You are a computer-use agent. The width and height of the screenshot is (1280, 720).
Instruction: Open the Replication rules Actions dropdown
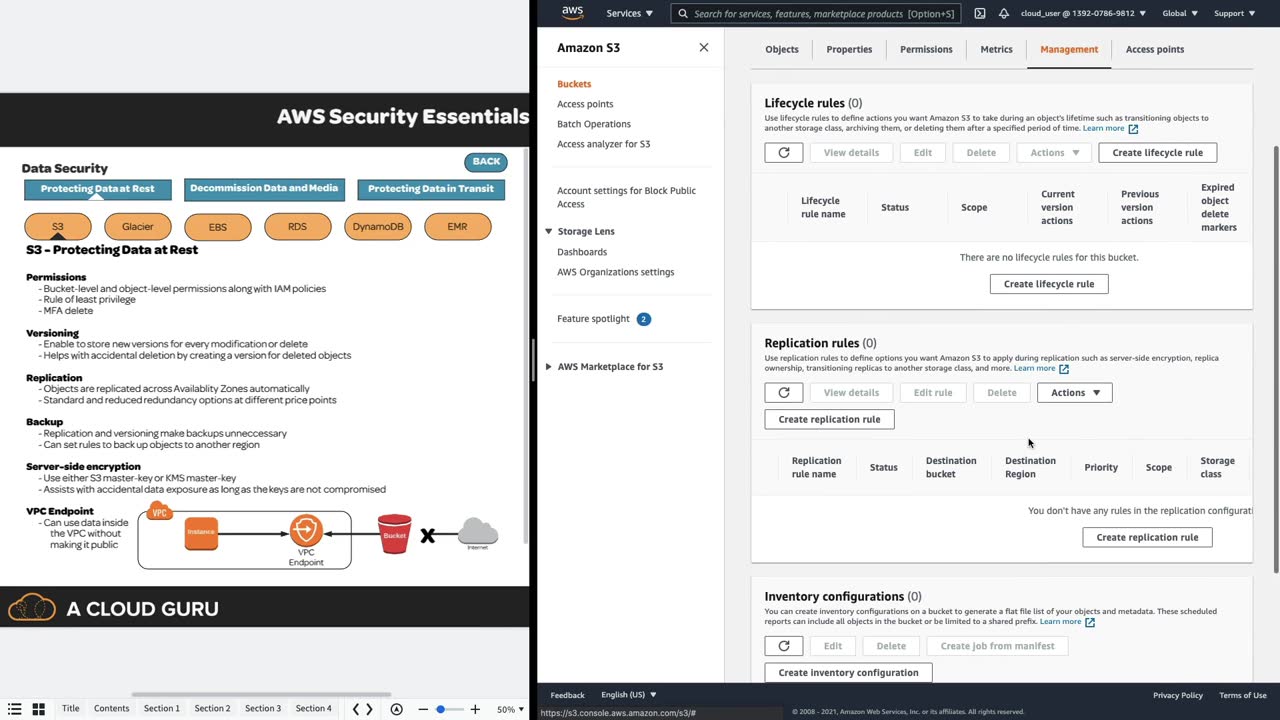tap(1074, 392)
